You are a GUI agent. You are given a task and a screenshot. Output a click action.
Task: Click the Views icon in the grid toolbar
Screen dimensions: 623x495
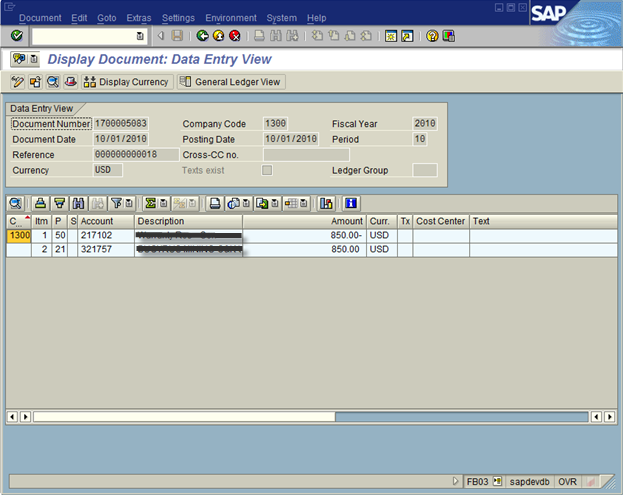pos(234,204)
